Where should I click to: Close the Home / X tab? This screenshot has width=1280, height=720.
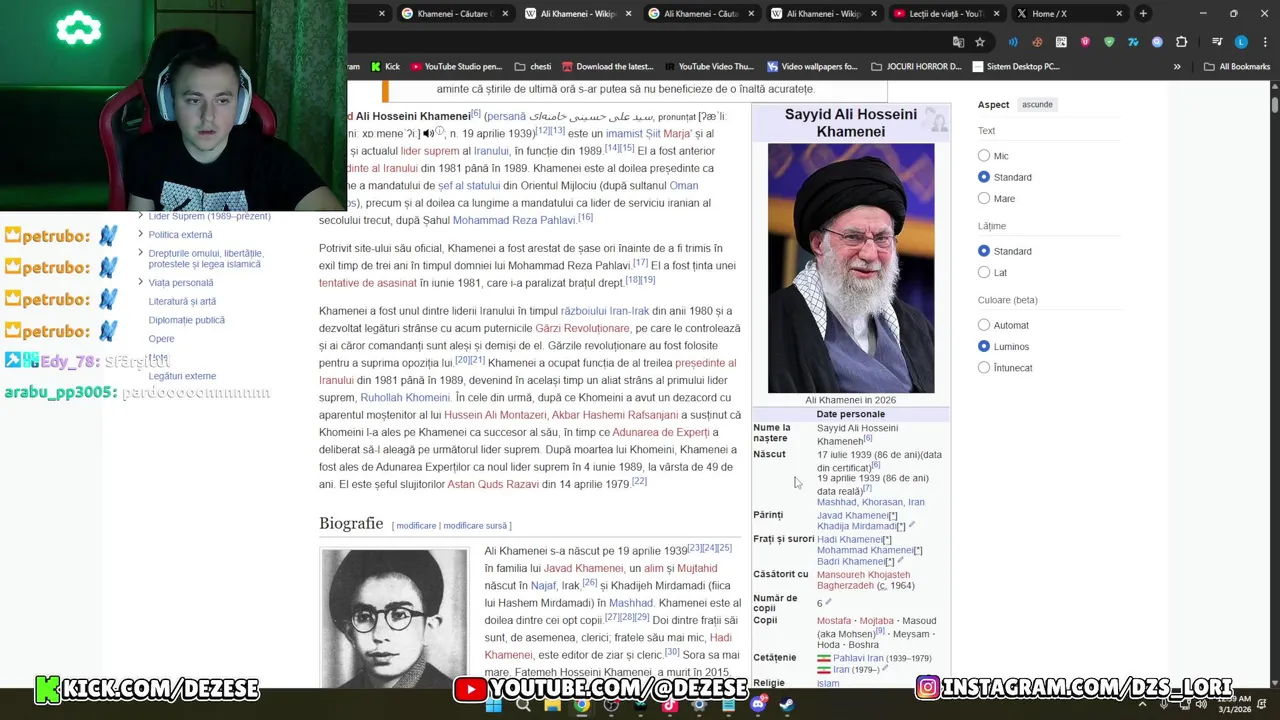1119,14
